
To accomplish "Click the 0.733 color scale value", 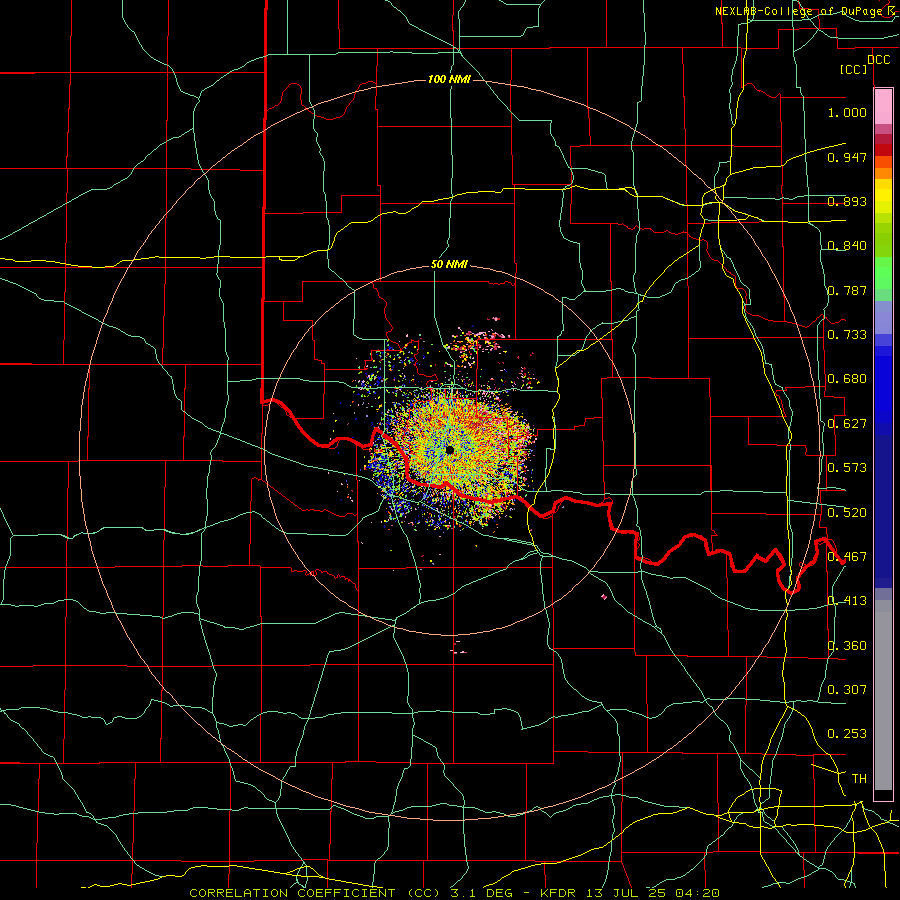I will click(x=847, y=335).
